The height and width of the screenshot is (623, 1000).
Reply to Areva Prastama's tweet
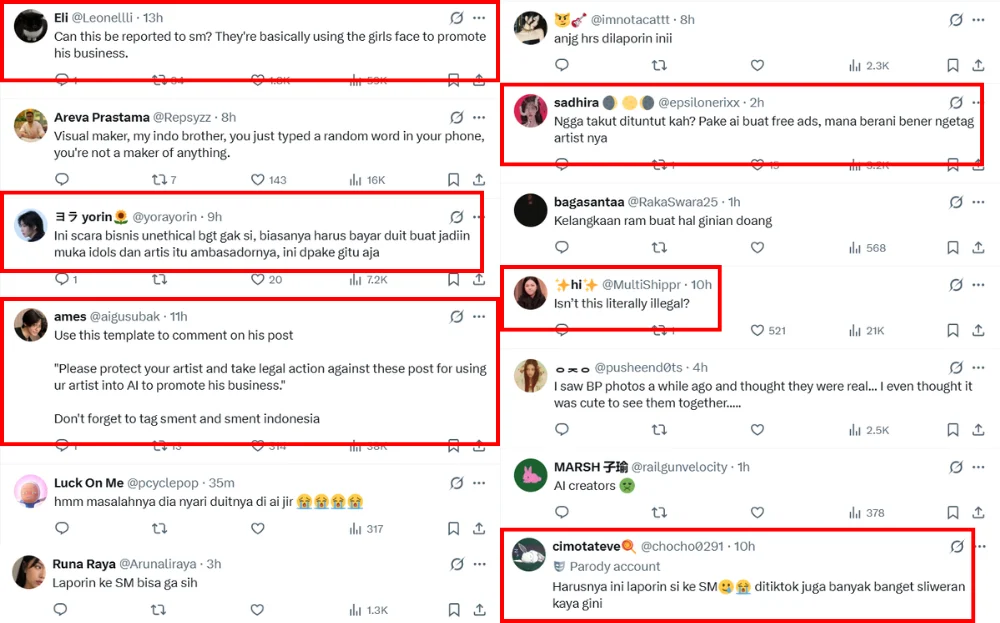(x=62, y=180)
